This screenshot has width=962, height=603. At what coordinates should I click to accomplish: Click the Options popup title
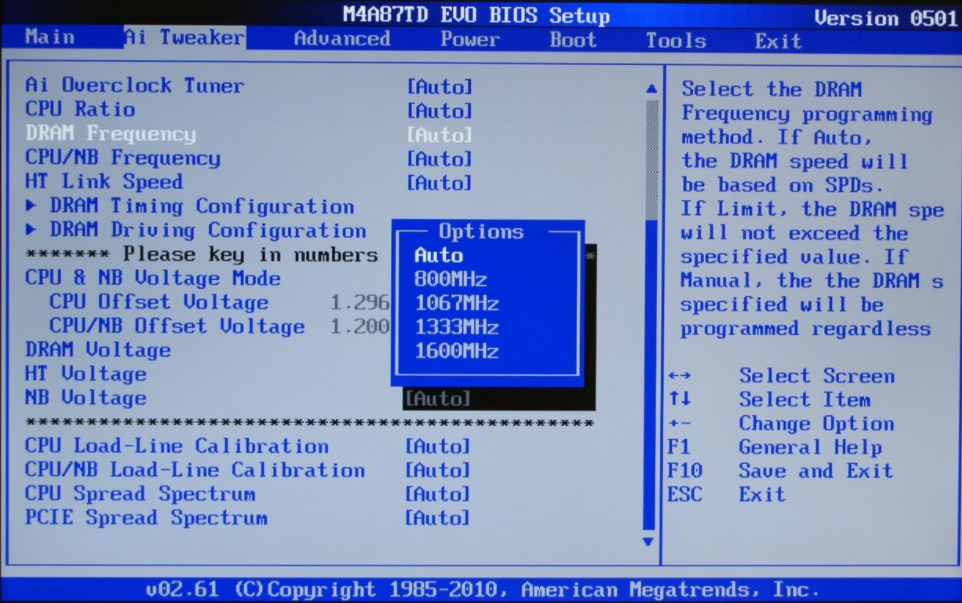481,232
